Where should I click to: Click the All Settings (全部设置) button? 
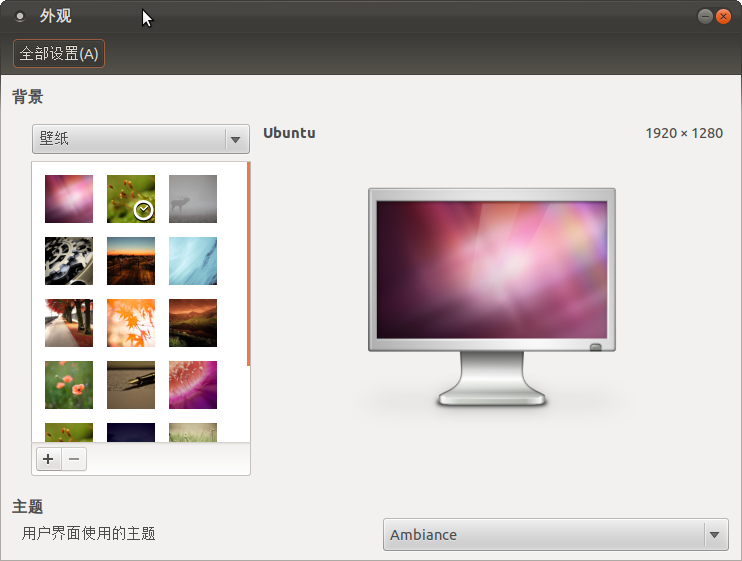point(59,53)
